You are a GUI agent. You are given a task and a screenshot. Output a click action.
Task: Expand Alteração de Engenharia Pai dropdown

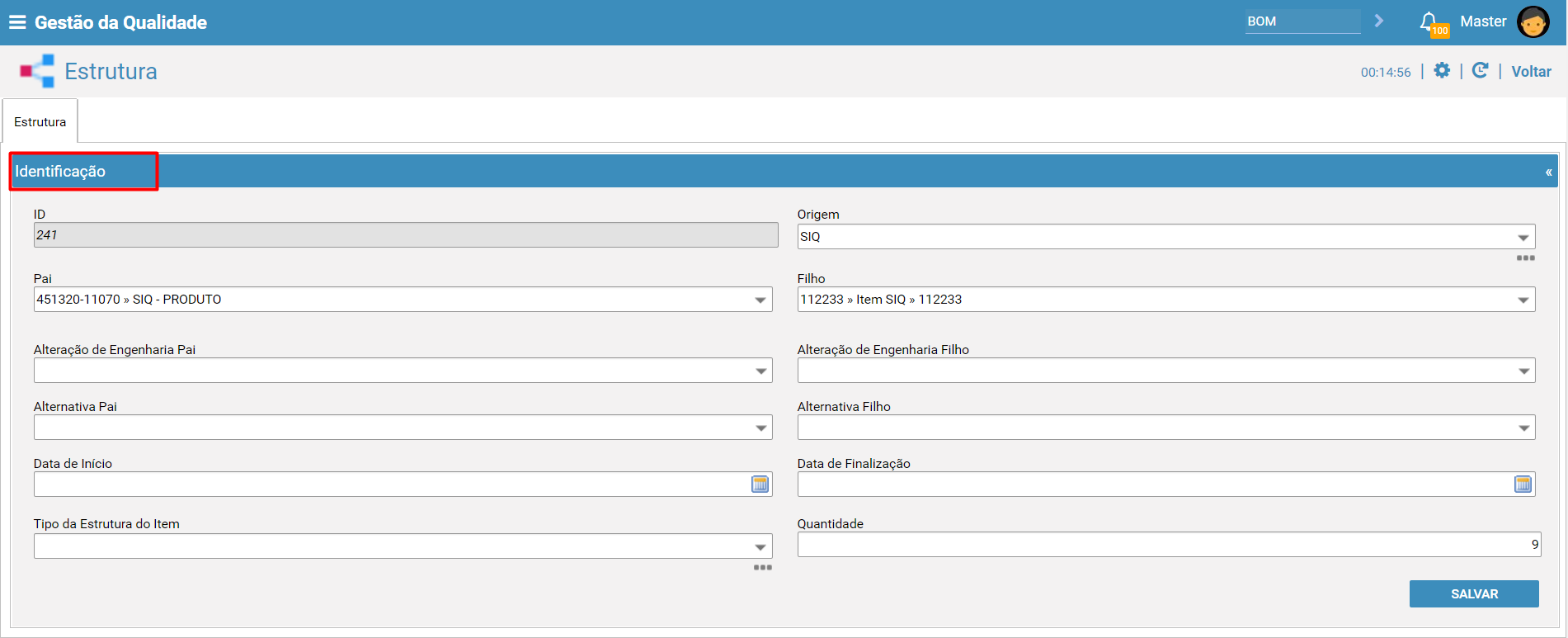click(x=403, y=371)
